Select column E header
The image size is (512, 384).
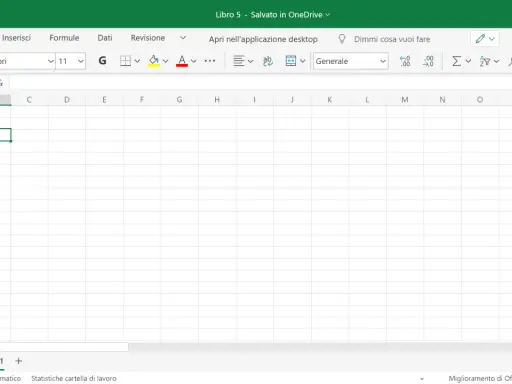[x=104, y=100]
